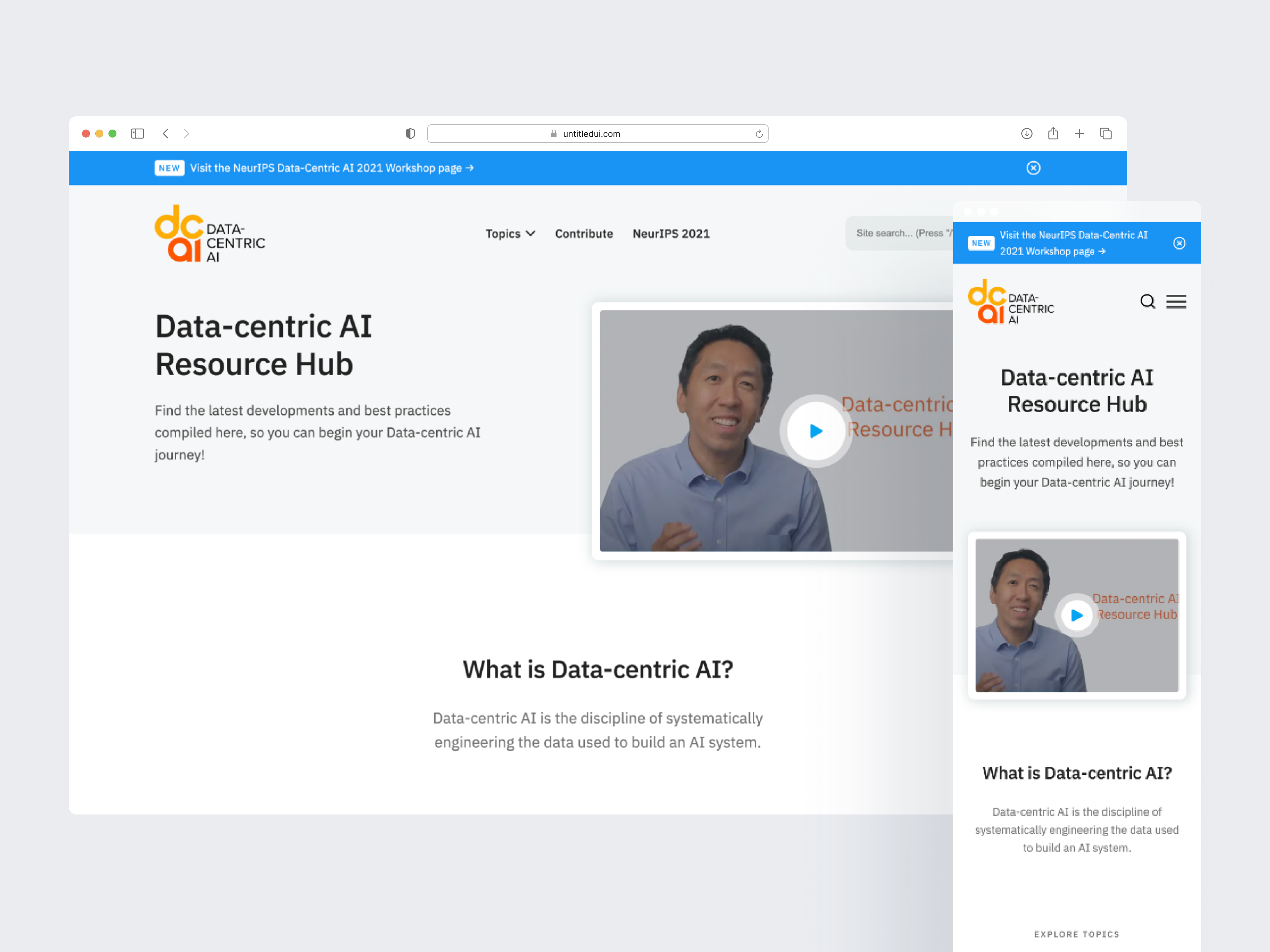Image resolution: width=1270 pixels, height=952 pixels.
Task: Open the Downloads icon in the browser toolbar
Action: coord(1027,133)
